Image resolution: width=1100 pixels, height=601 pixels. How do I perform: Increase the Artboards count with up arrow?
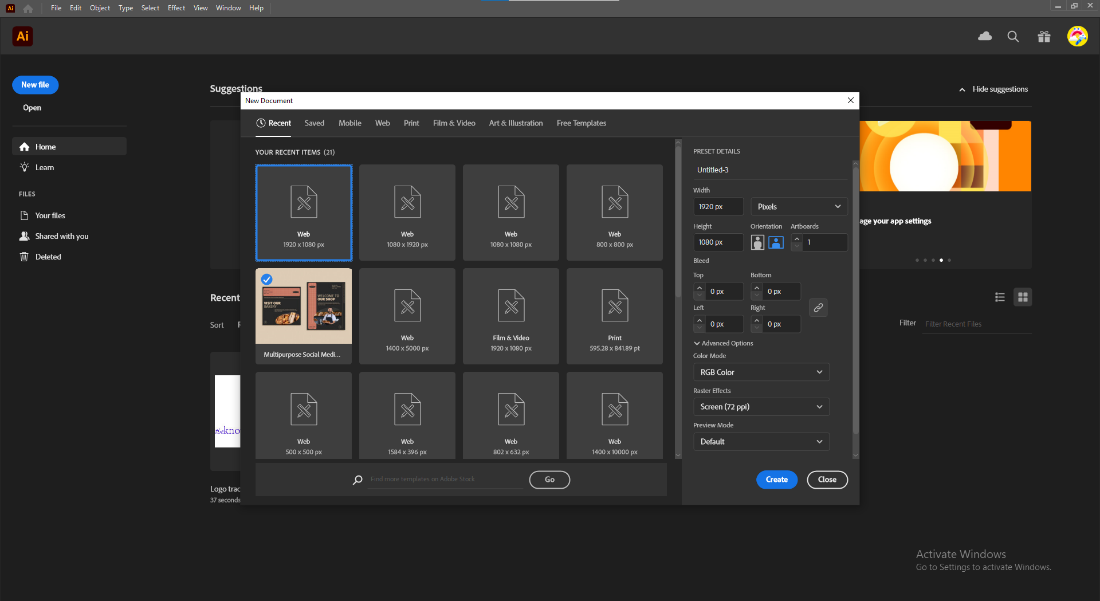pos(797,239)
